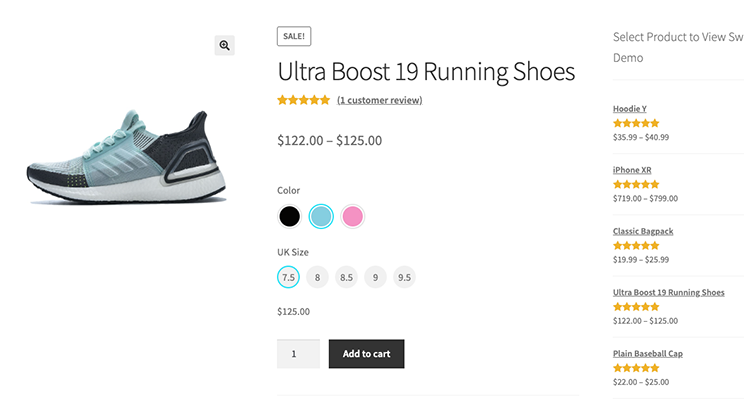Select the pink color swatch
744x400 pixels.
[353, 216]
